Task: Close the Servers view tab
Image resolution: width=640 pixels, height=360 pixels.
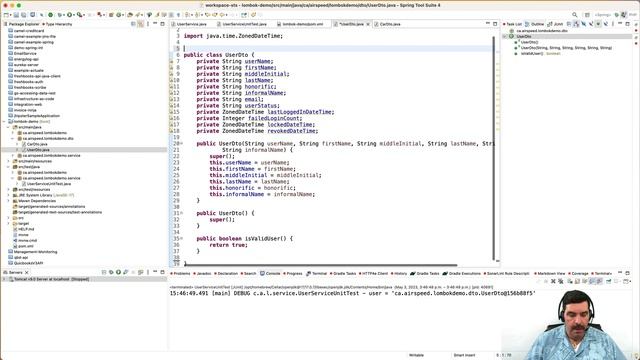Action: (x=27, y=272)
